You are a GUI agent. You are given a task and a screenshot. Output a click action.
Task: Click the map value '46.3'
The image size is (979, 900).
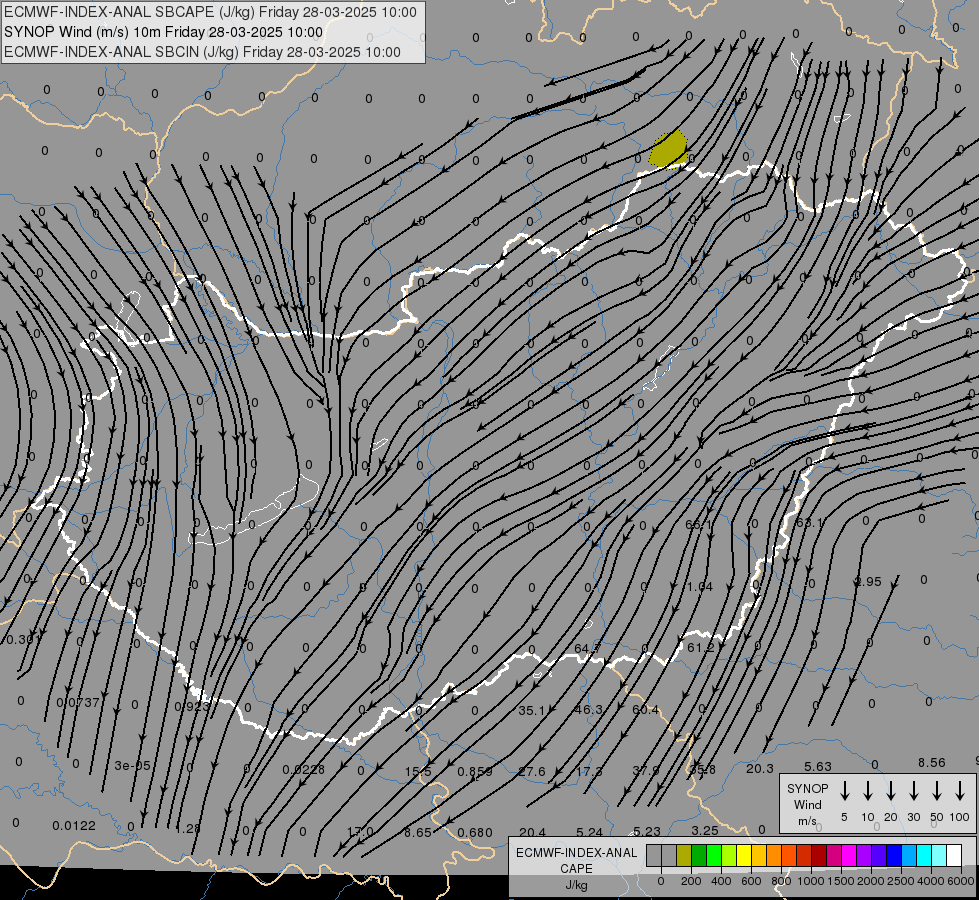tap(589, 710)
